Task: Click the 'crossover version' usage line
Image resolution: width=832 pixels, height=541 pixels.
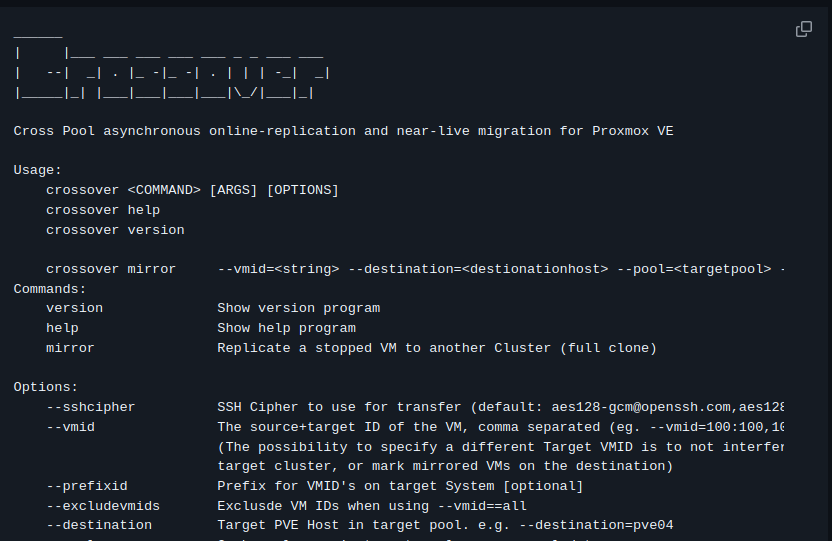Action: pos(115,230)
